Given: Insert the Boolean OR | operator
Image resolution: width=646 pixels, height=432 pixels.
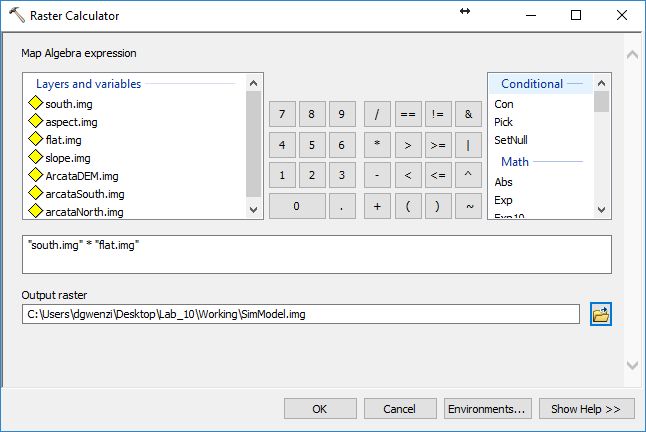Looking at the screenshot, I should click(x=468, y=145).
